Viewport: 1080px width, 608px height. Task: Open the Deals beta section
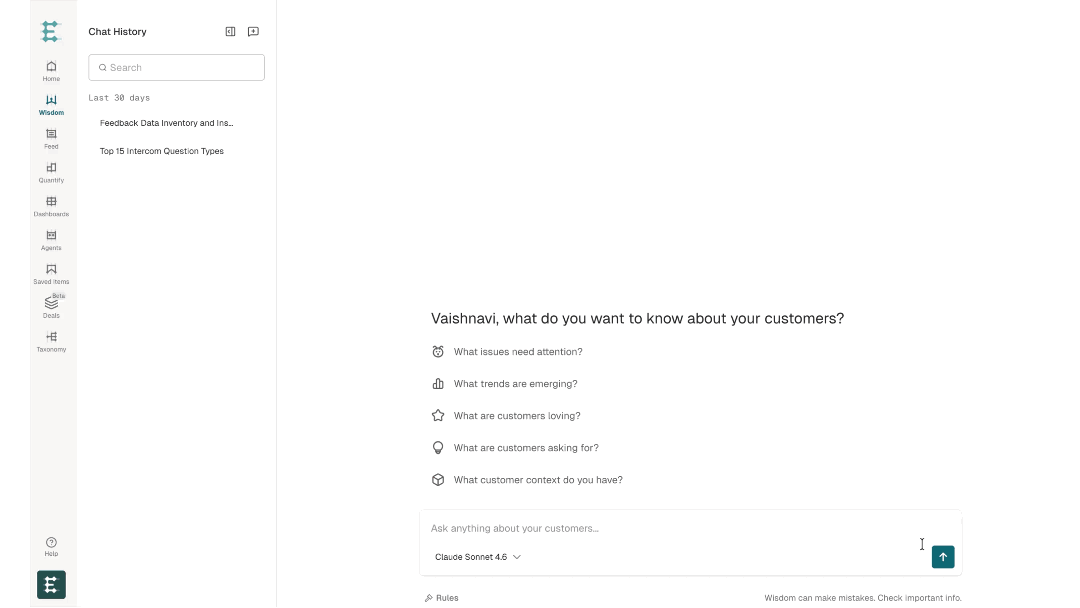pos(51,307)
